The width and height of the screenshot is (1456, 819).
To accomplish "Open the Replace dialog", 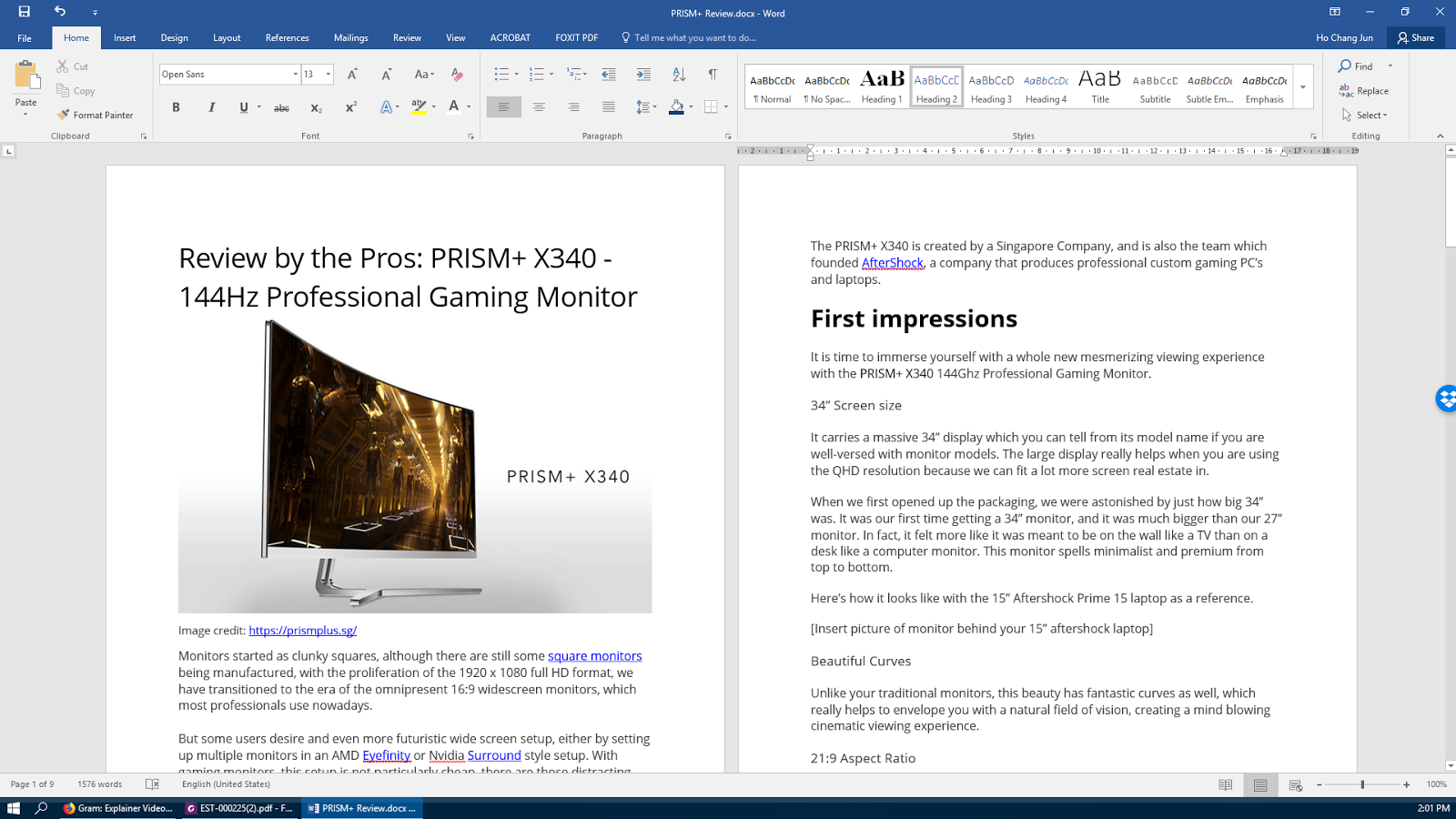I will pyautogui.click(x=1363, y=91).
